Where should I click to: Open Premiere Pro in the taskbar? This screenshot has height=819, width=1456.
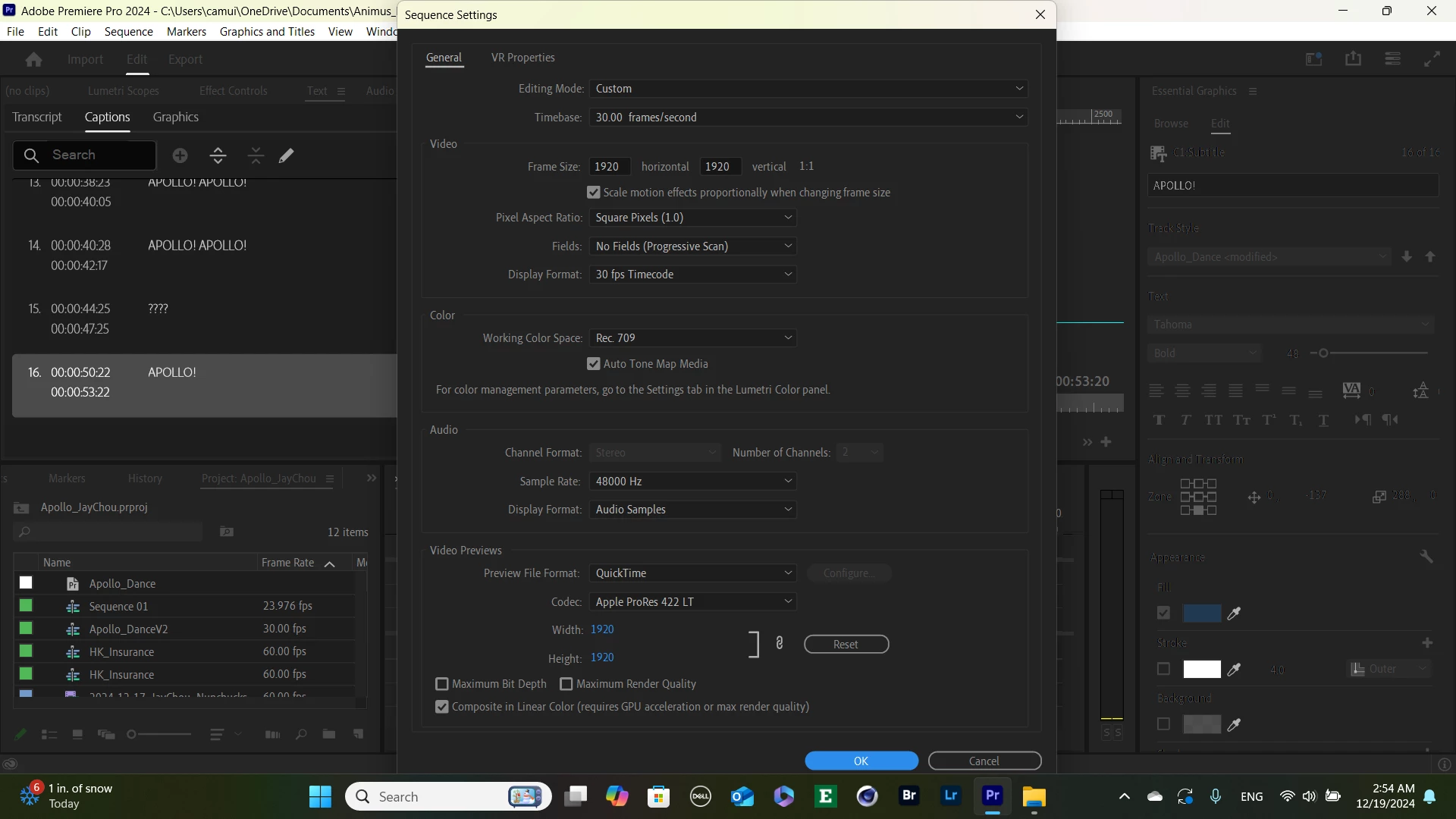[992, 795]
